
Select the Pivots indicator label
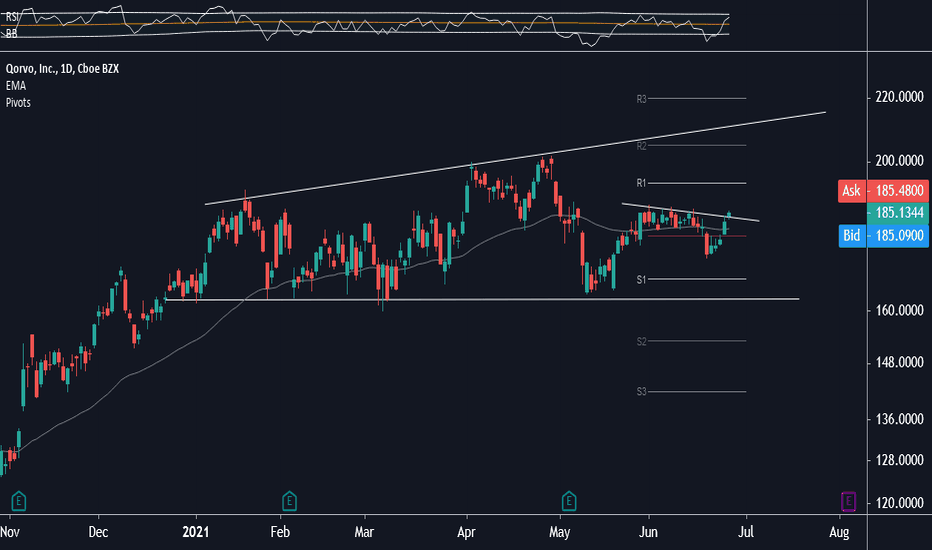(18, 102)
